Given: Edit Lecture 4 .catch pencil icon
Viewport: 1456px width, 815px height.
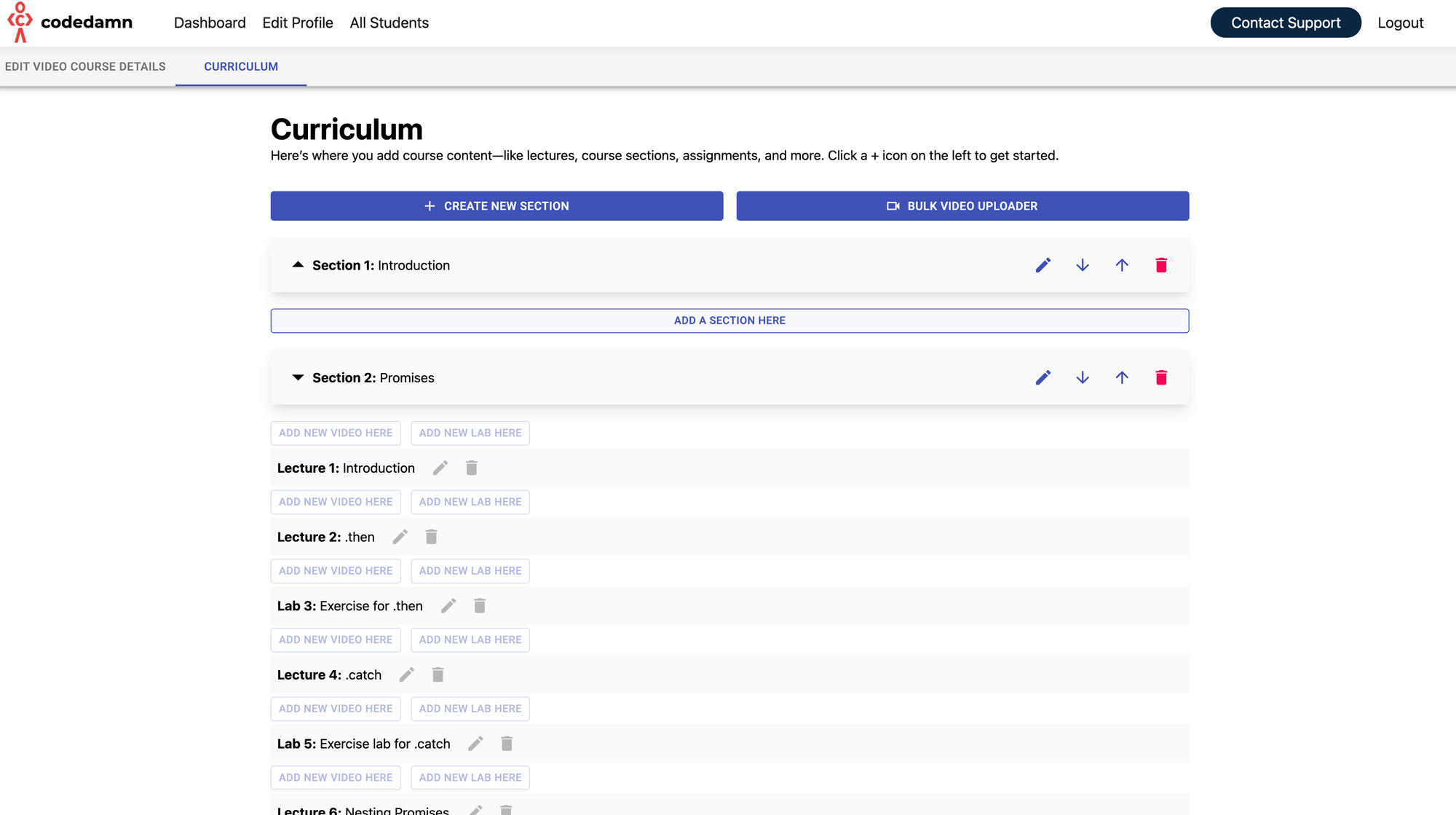Looking at the screenshot, I should [407, 674].
